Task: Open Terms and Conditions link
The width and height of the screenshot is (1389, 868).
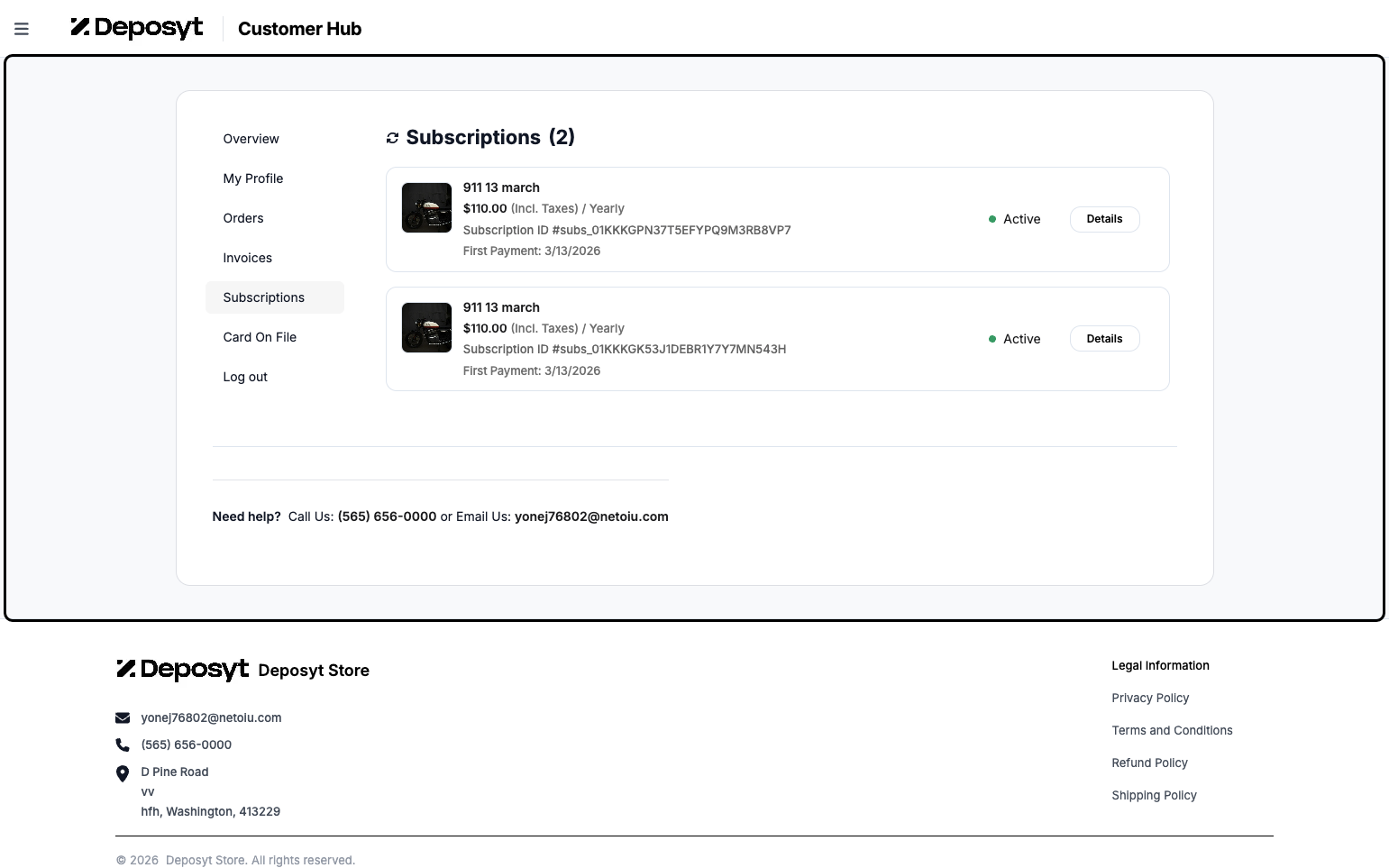Action: (x=1172, y=730)
